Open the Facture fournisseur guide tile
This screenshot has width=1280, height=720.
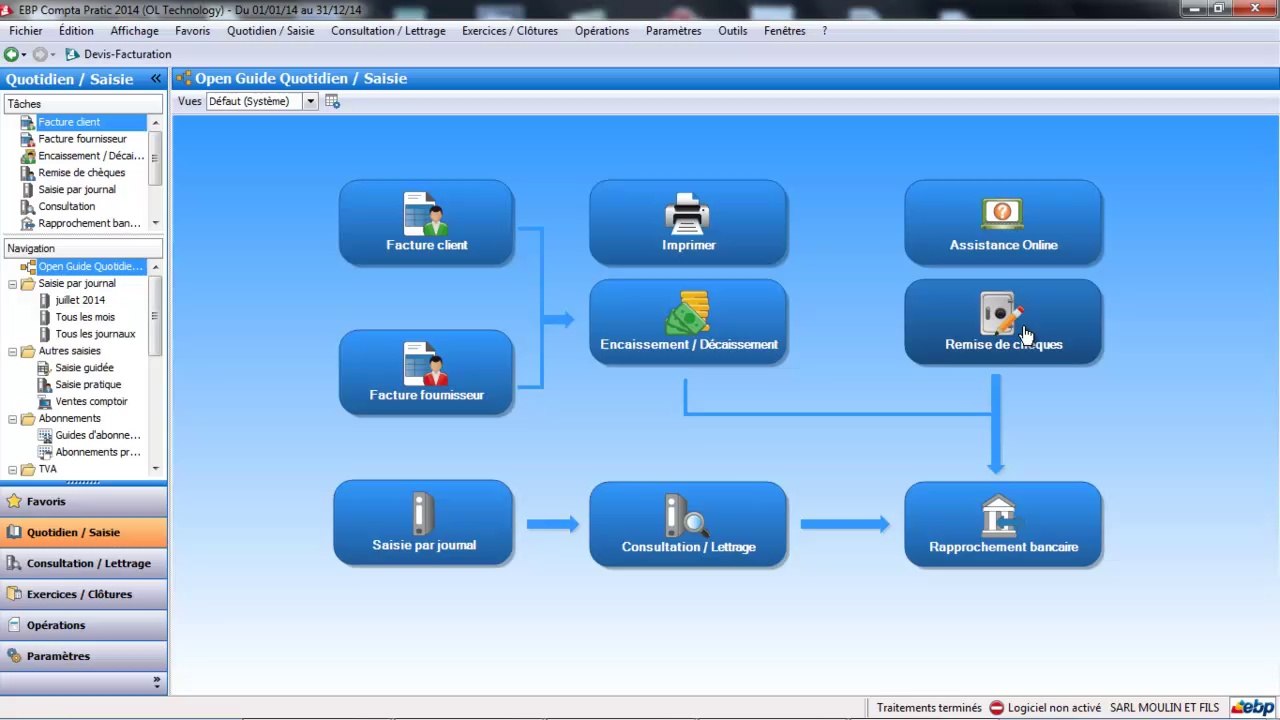click(426, 372)
